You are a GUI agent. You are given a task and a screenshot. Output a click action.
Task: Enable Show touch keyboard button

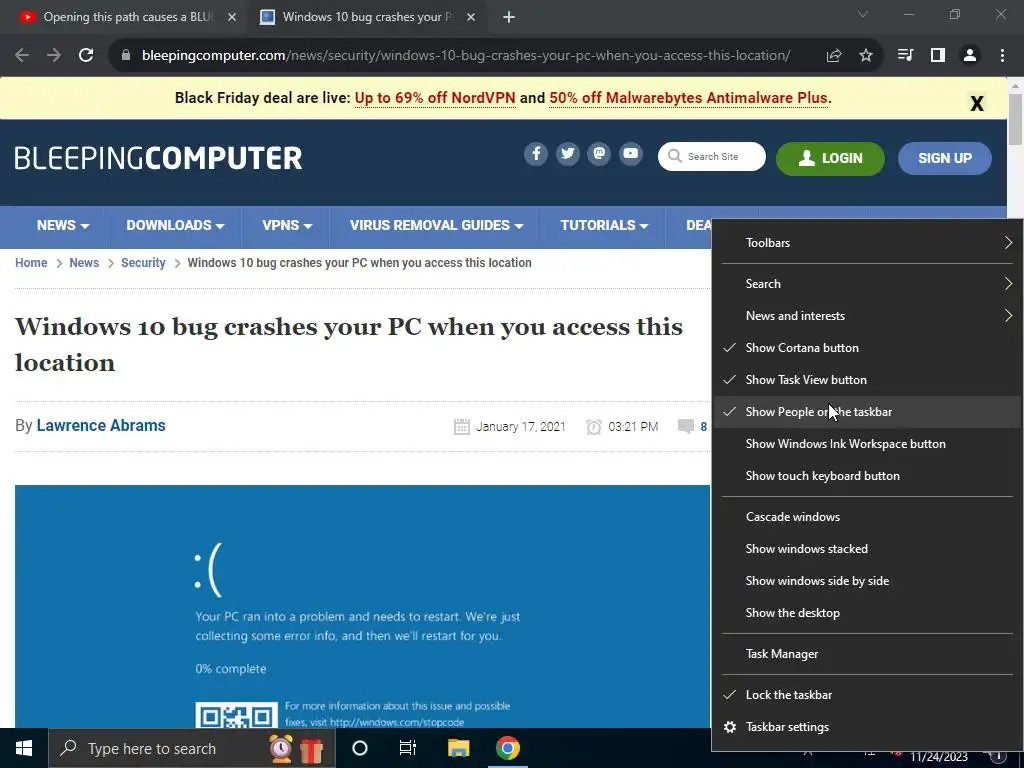click(867, 475)
